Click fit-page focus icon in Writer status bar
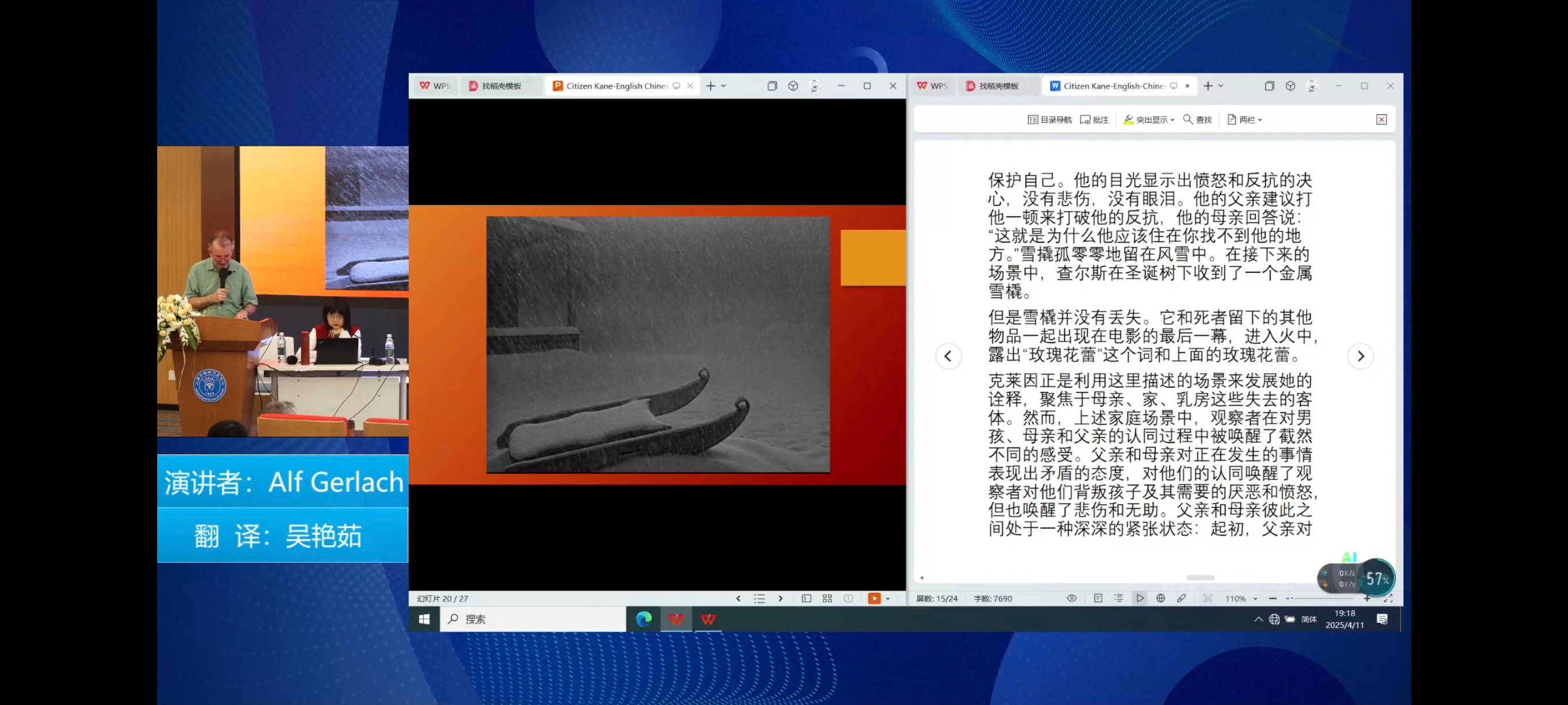The height and width of the screenshot is (705, 1568). point(1208,599)
